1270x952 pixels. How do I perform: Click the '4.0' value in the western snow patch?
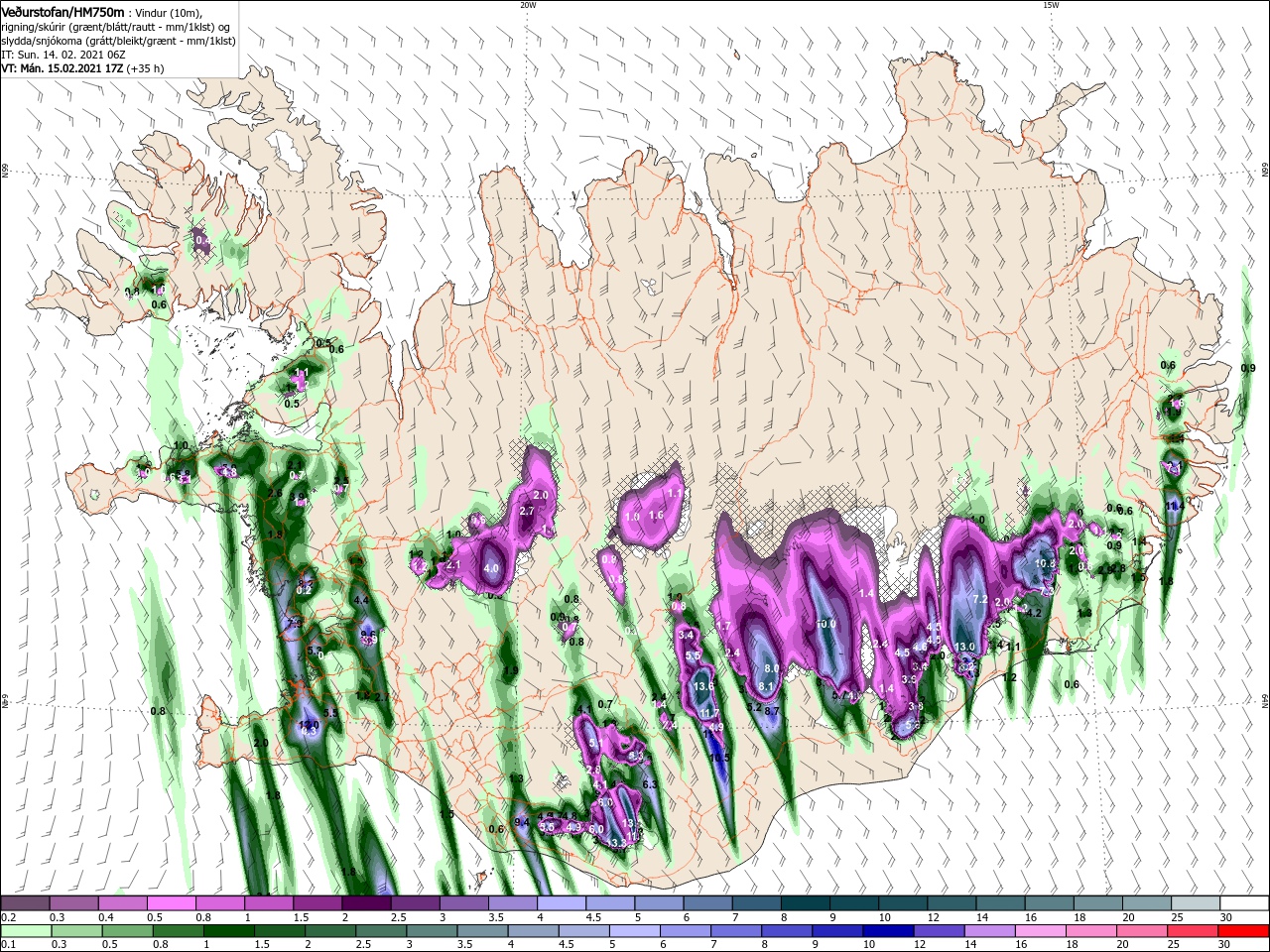491,569
